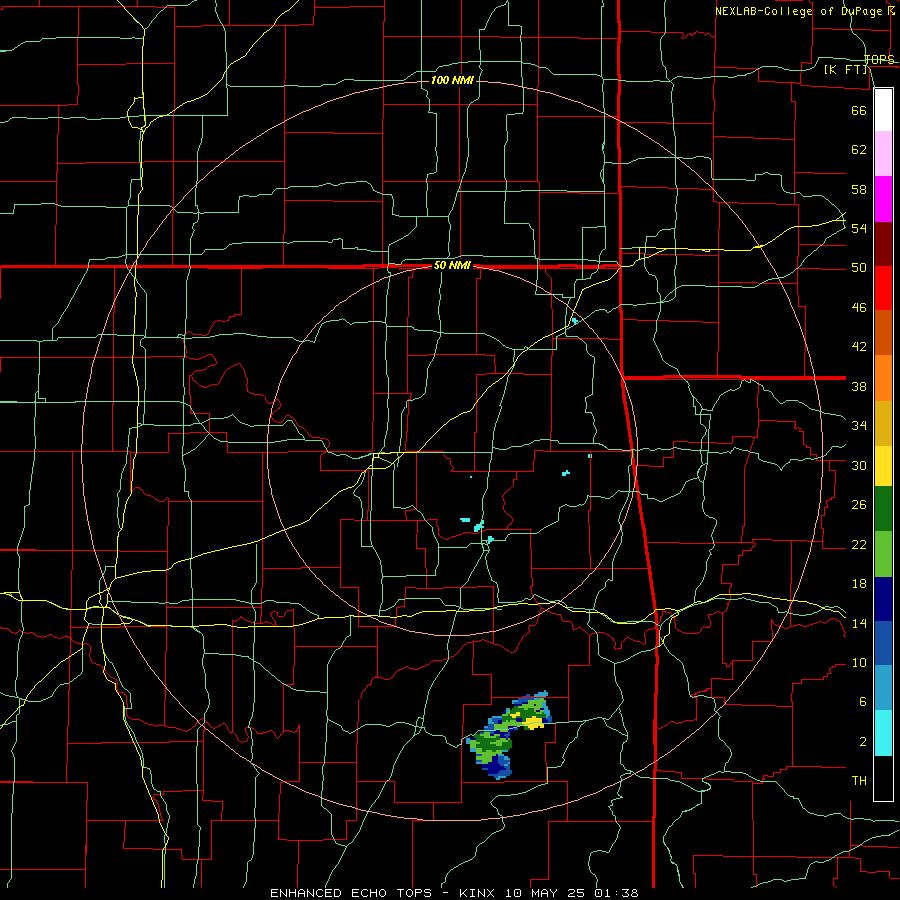
Task: Select the light green legend swatch
Action: 883,554
